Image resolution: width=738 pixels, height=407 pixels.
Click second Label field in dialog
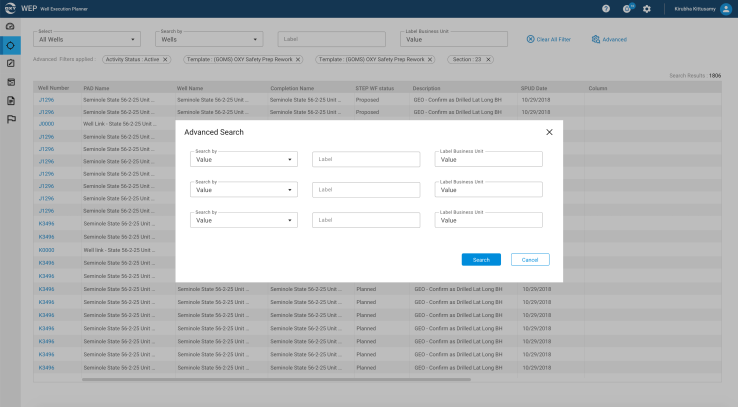point(366,190)
